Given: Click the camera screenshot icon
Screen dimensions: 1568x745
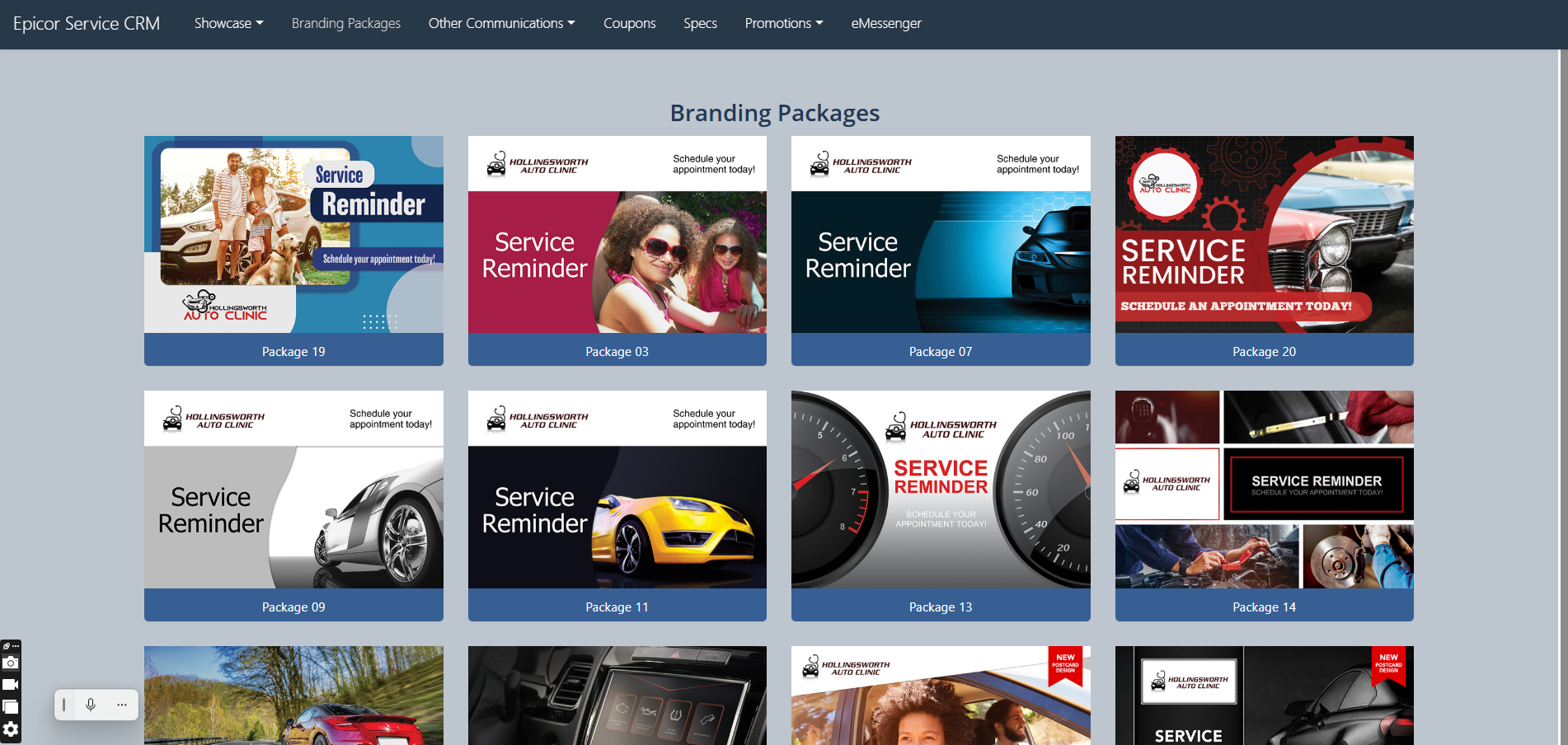Looking at the screenshot, I should click(10, 663).
